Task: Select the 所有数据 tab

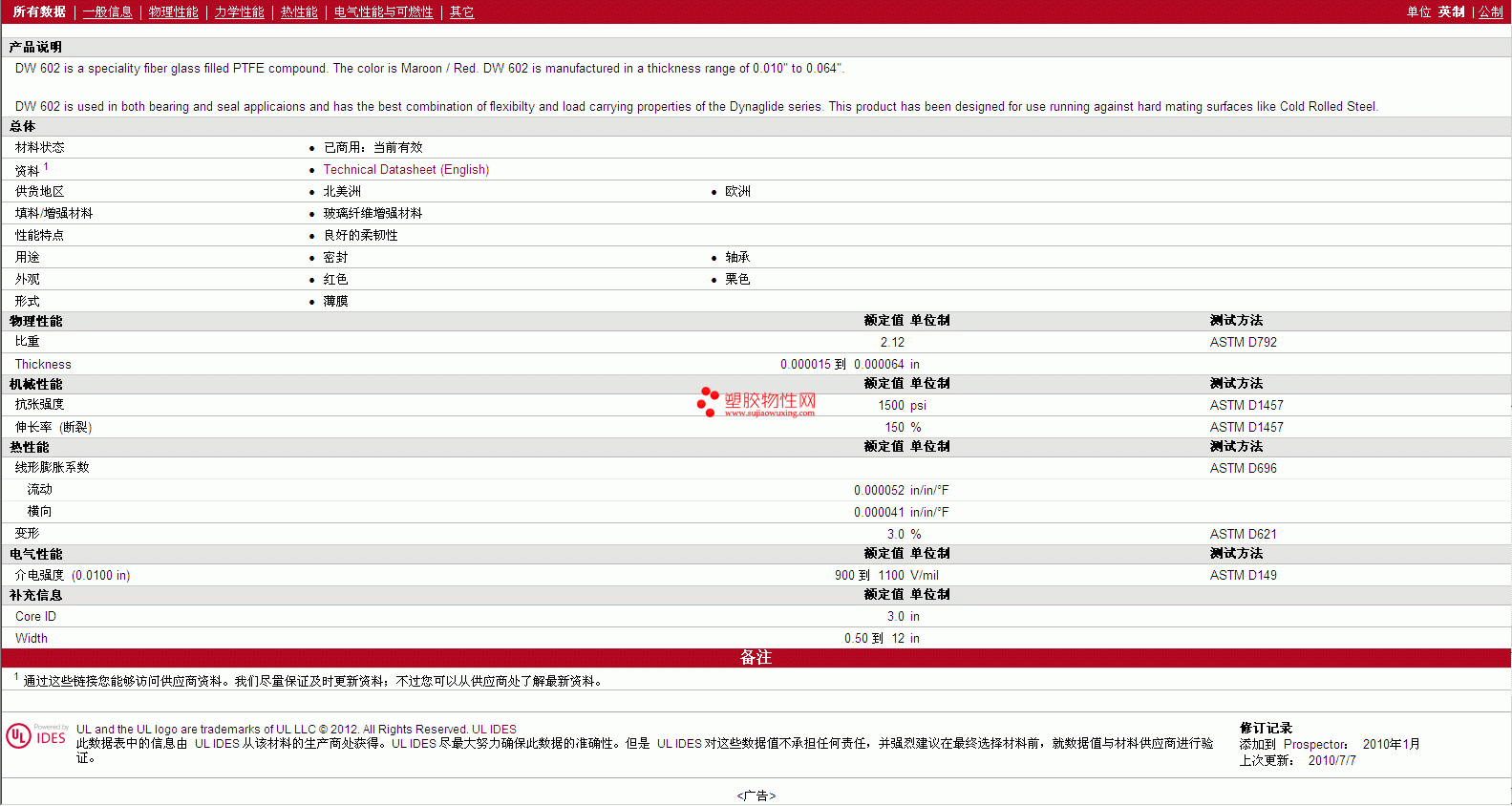Action: coord(39,11)
